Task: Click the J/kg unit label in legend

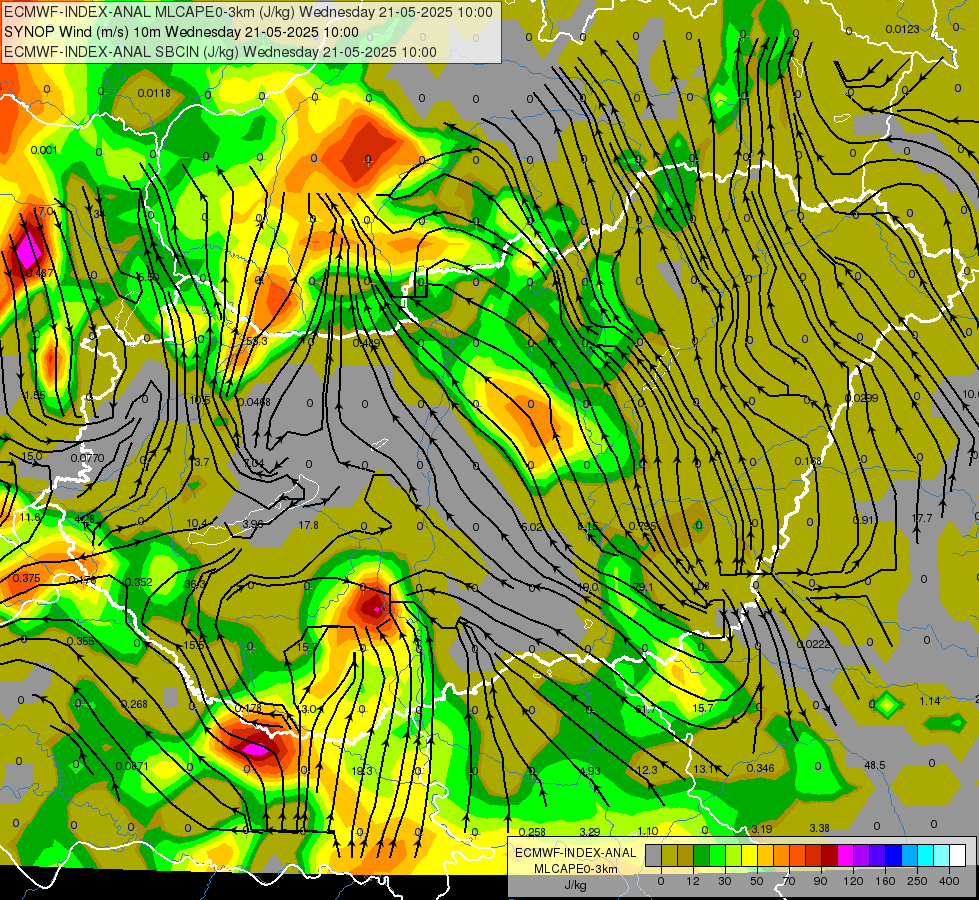Action: click(576, 885)
